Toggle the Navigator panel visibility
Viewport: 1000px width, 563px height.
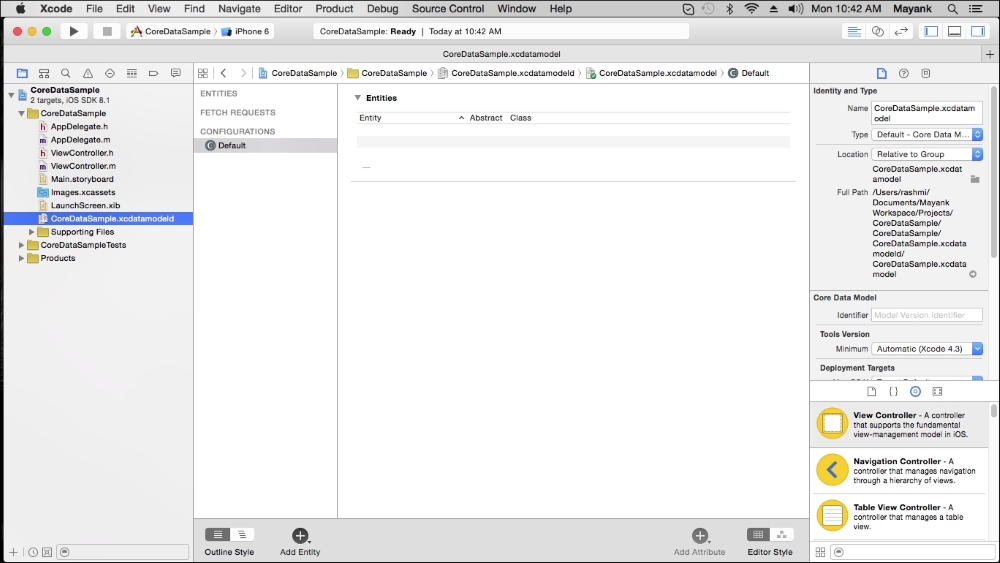931,31
